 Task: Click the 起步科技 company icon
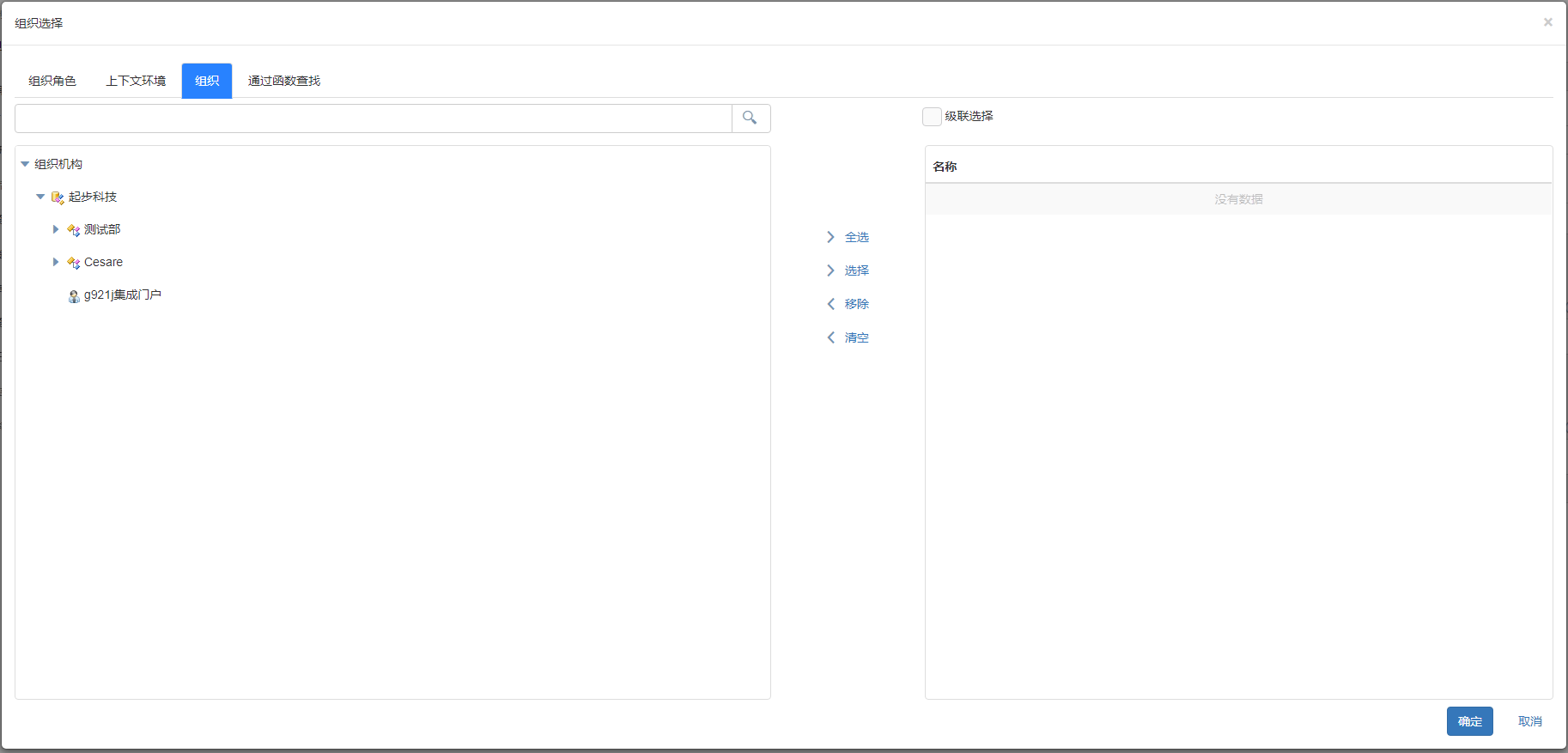pos(58,197)
